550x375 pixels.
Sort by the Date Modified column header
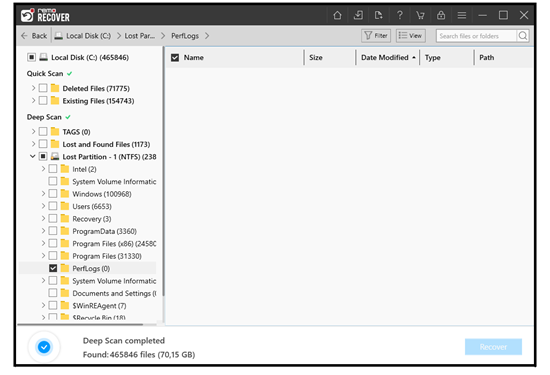(x=385, y=58)
